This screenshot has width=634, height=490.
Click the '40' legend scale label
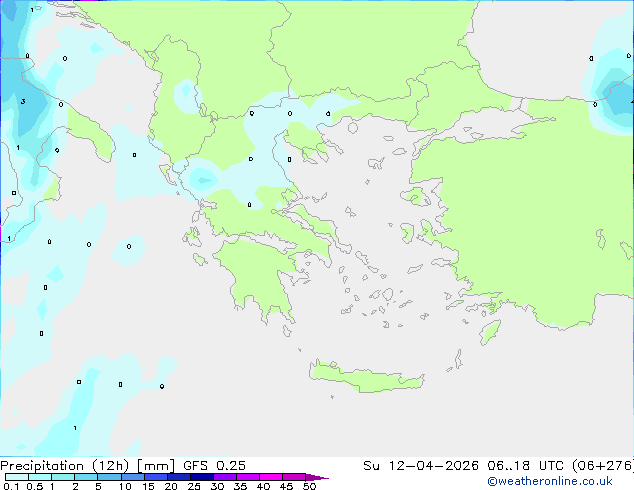(x=263, y=486)
